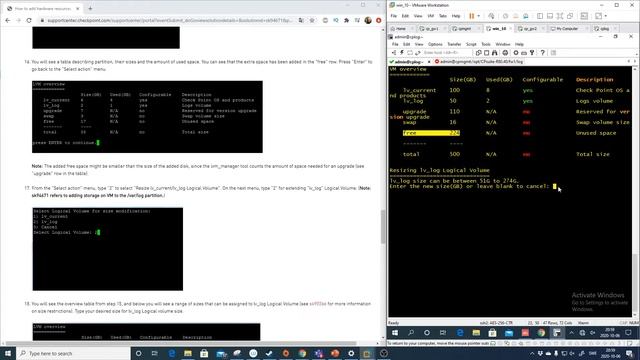This screenshot has height=360, width=640.
Task: Open VMware View menu
Action: pyautogui.click(x=418, y=16)
